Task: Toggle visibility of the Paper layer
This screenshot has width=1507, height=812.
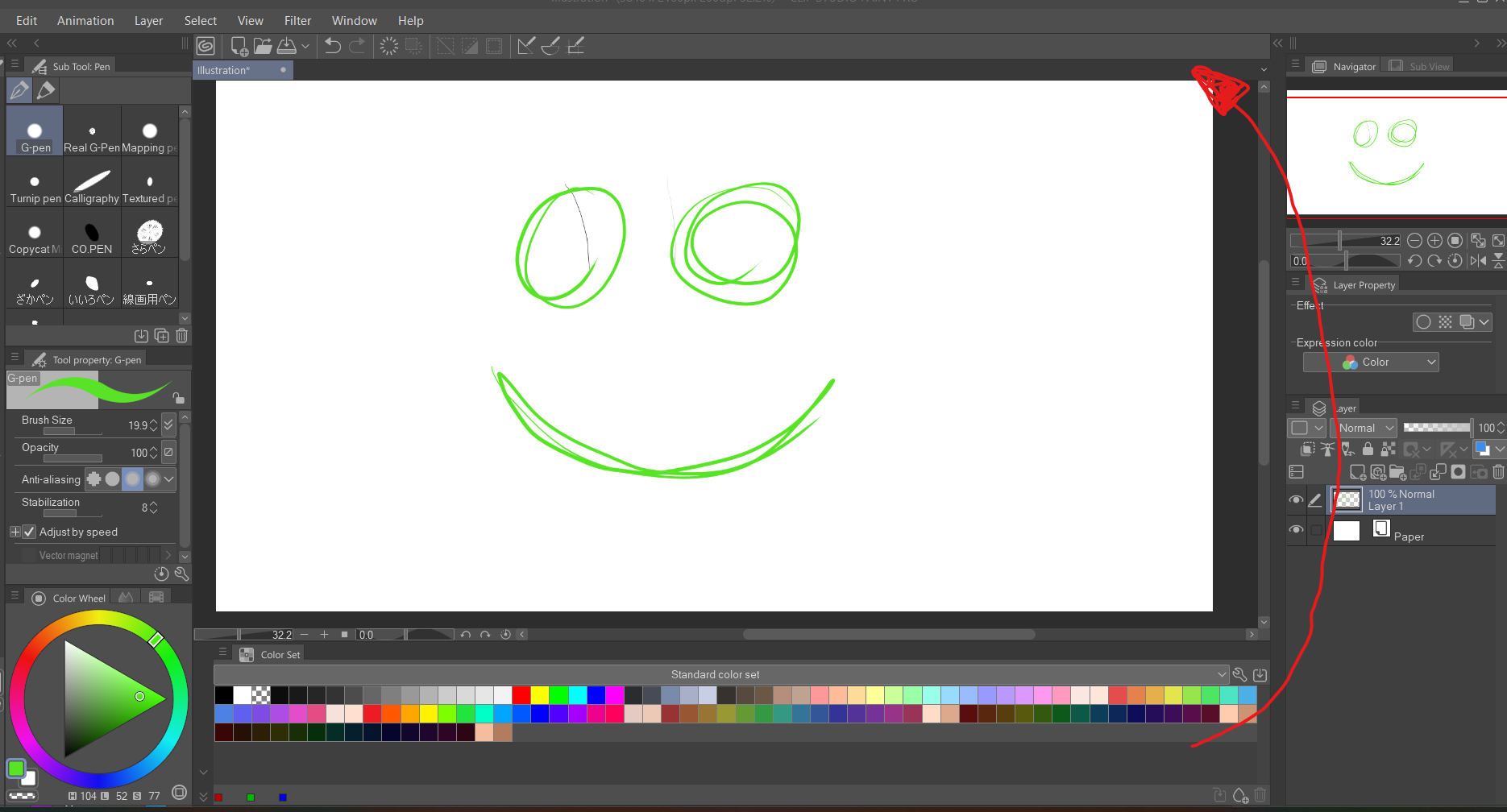Action: [x=1296, y=530]
